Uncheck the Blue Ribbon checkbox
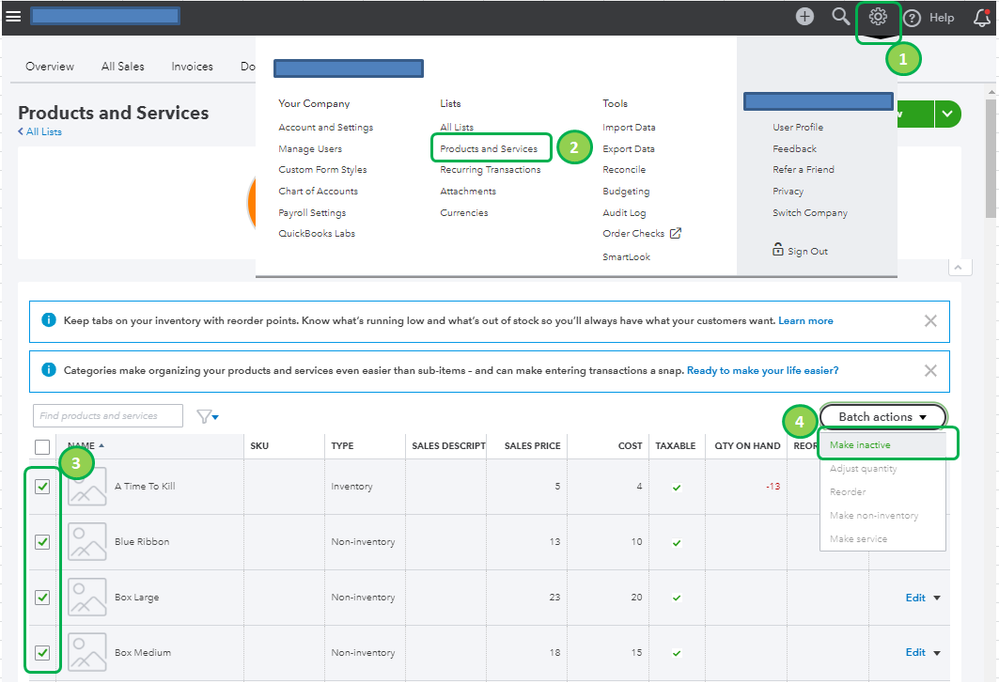The image size is (999, 682). [42, 542]
